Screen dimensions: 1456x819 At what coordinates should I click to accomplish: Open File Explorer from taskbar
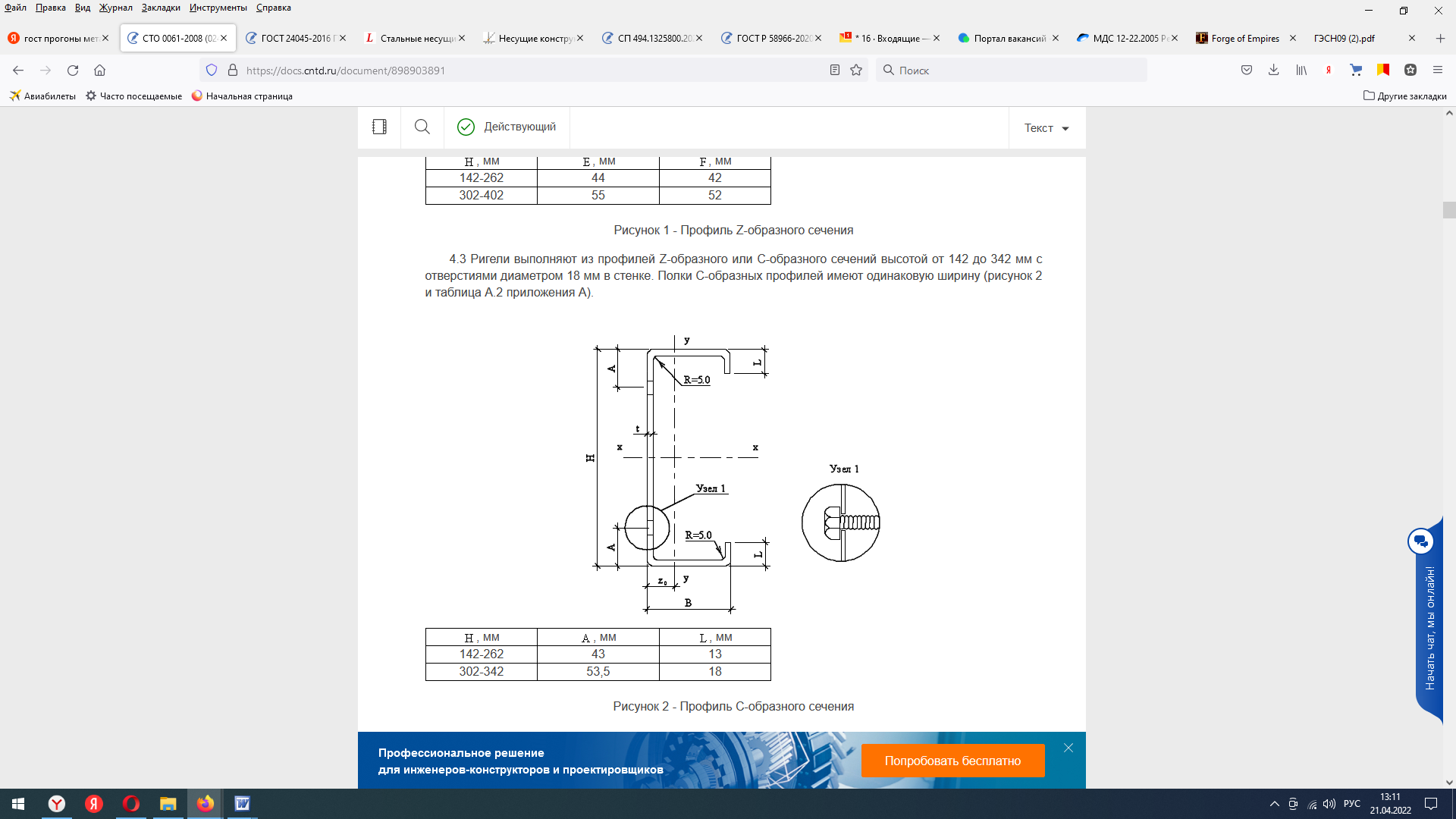pos(168,804)
